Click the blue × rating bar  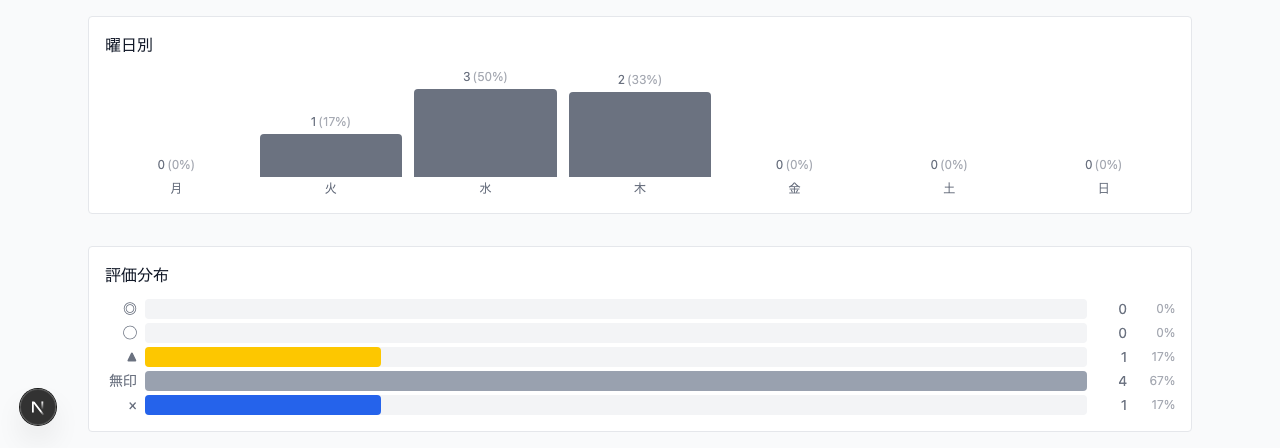point(263,405)
